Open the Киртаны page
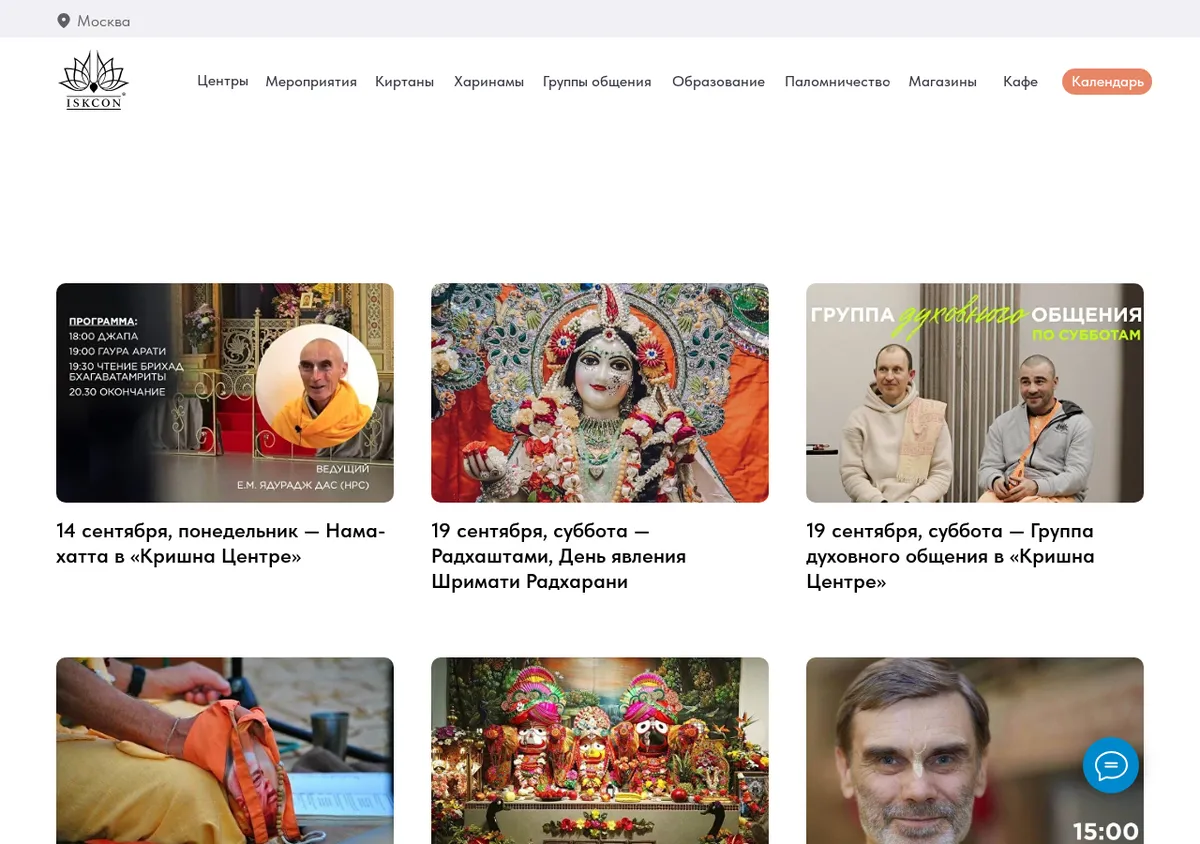Screen dimensions: 1200x844 coord(404,82)
